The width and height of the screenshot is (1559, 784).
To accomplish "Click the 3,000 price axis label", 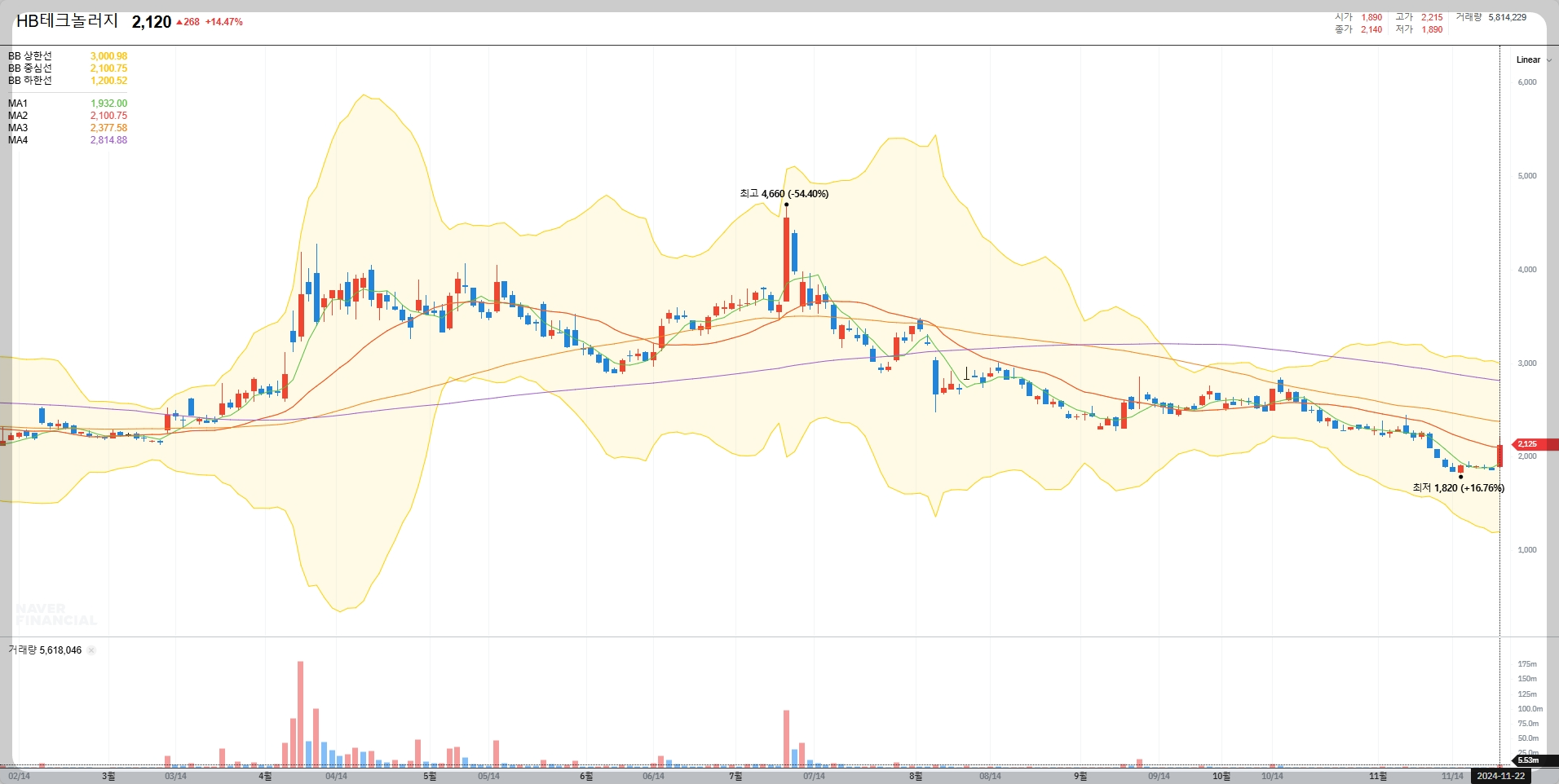I will 1527,363.
